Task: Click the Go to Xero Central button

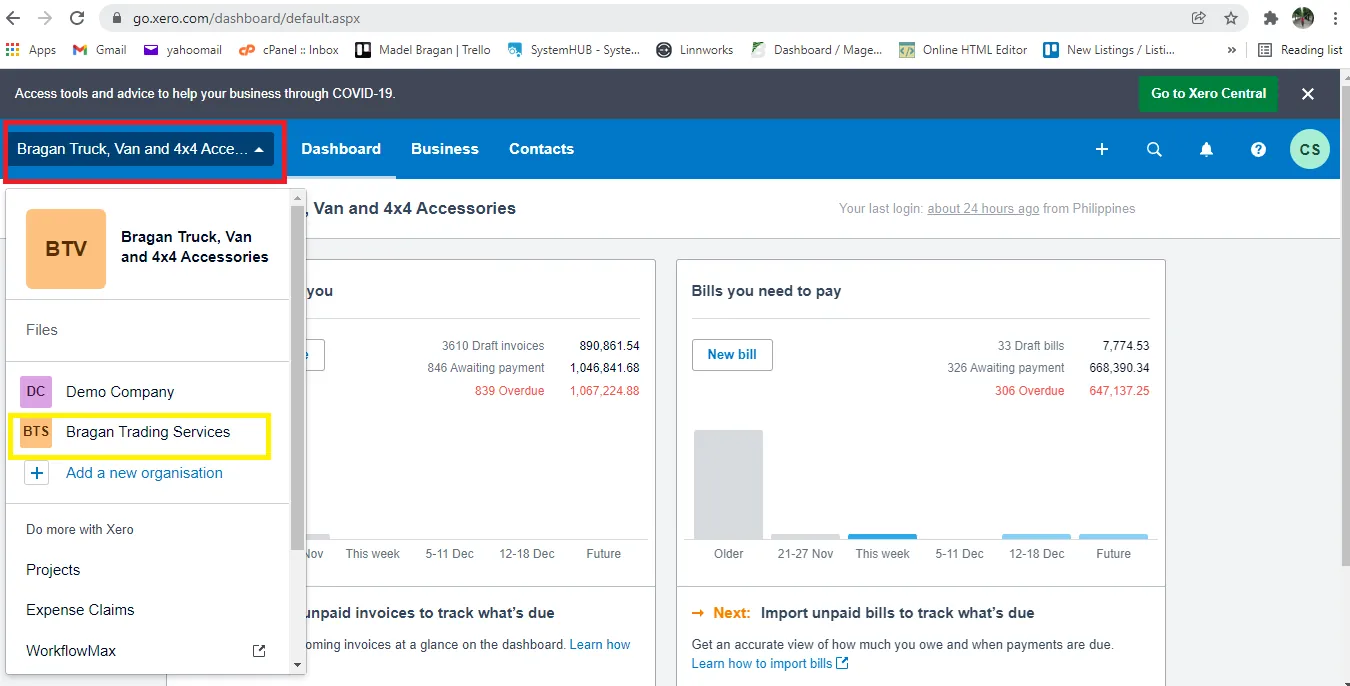Action: [x=1208, y=93]
